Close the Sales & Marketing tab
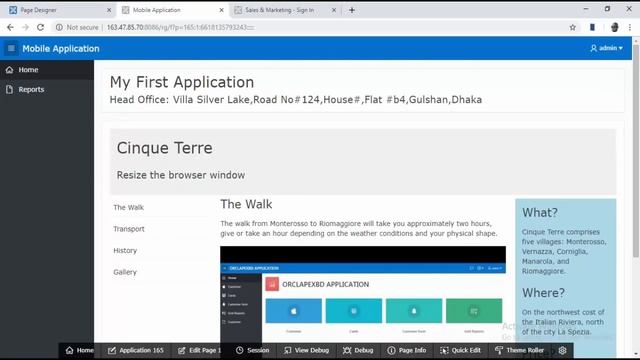 pos(334,10)
